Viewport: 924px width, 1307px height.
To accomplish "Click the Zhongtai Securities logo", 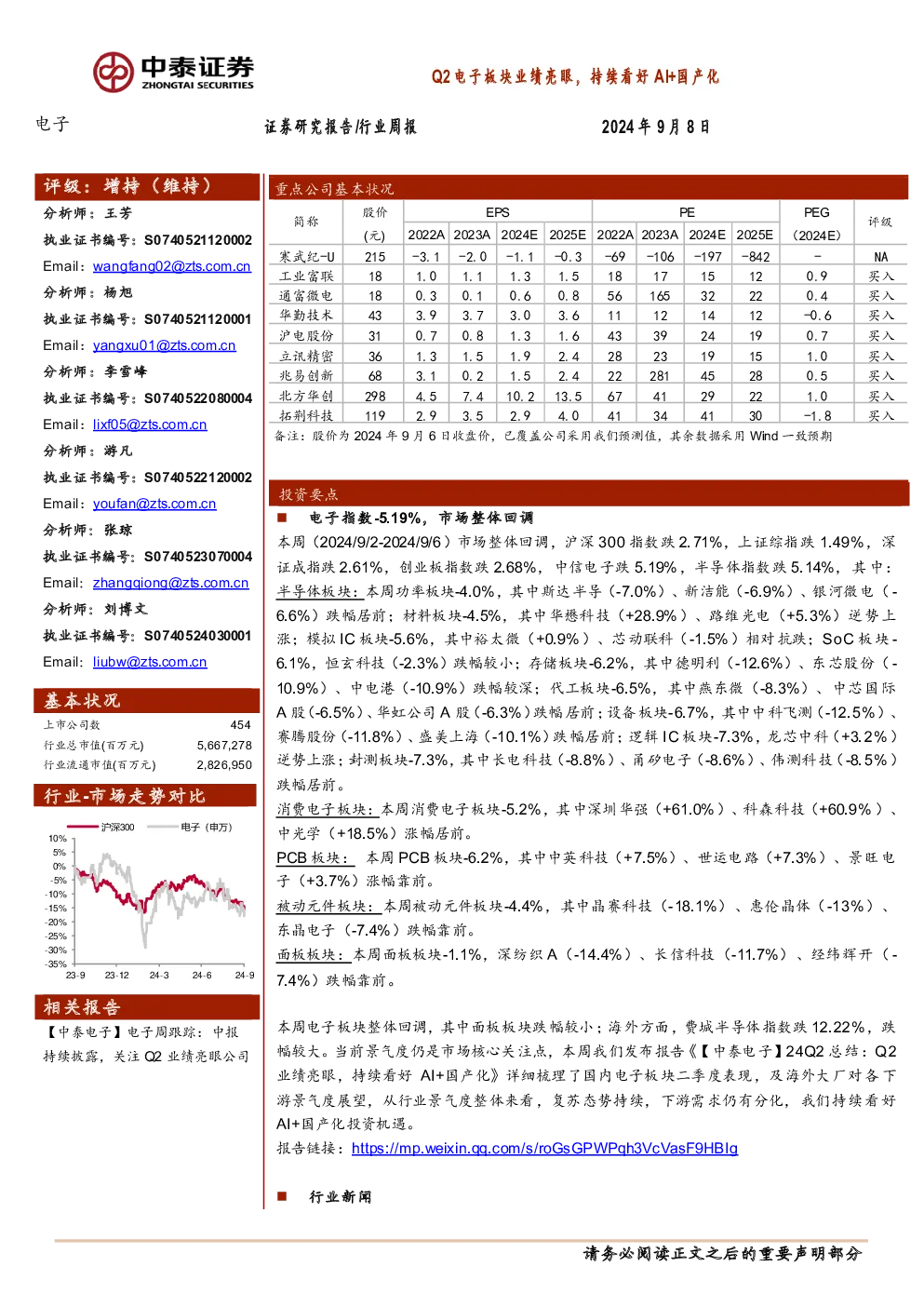I will pos(173,72).
